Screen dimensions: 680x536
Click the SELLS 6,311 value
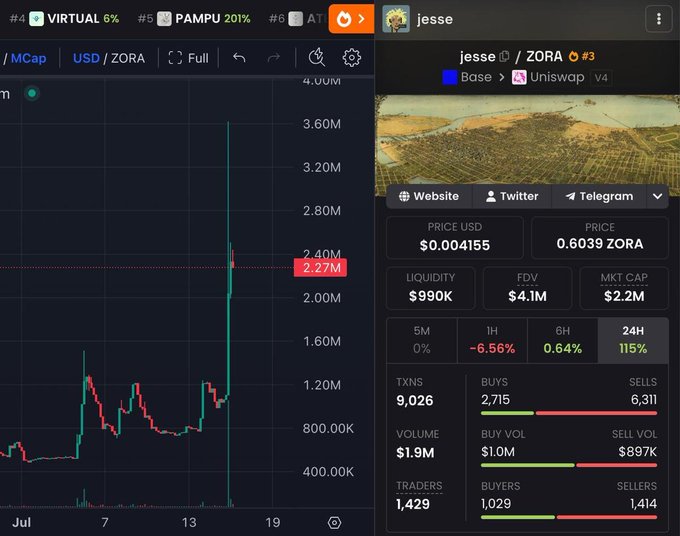(x=644, y=399)
